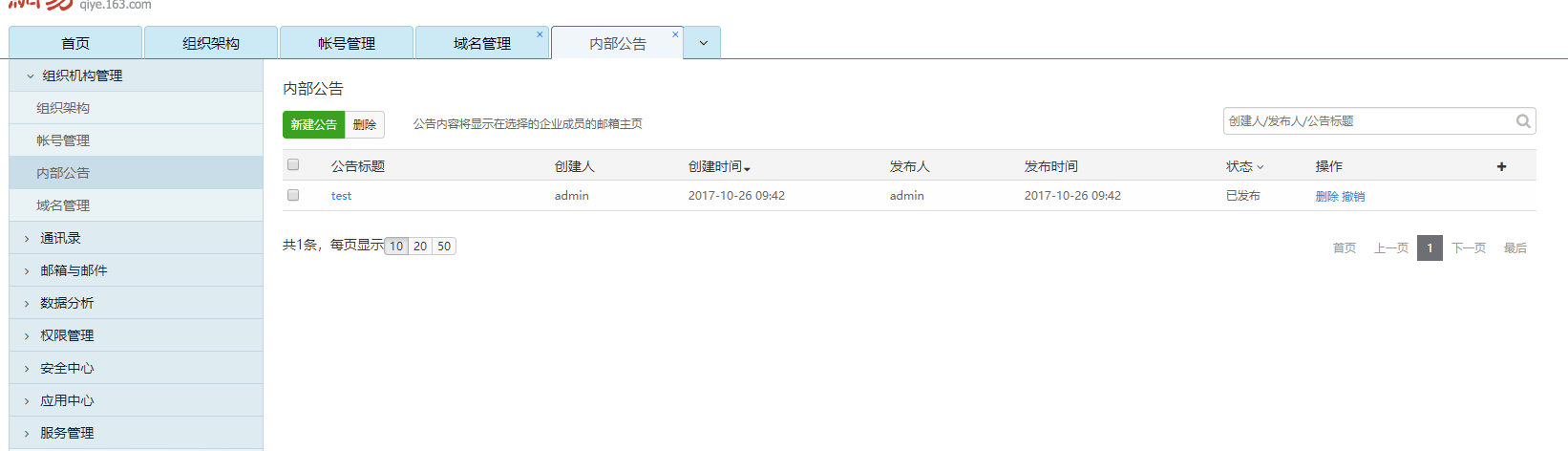
Task: Click 撤销 link for test announcement
Action: click(1353, 197)
